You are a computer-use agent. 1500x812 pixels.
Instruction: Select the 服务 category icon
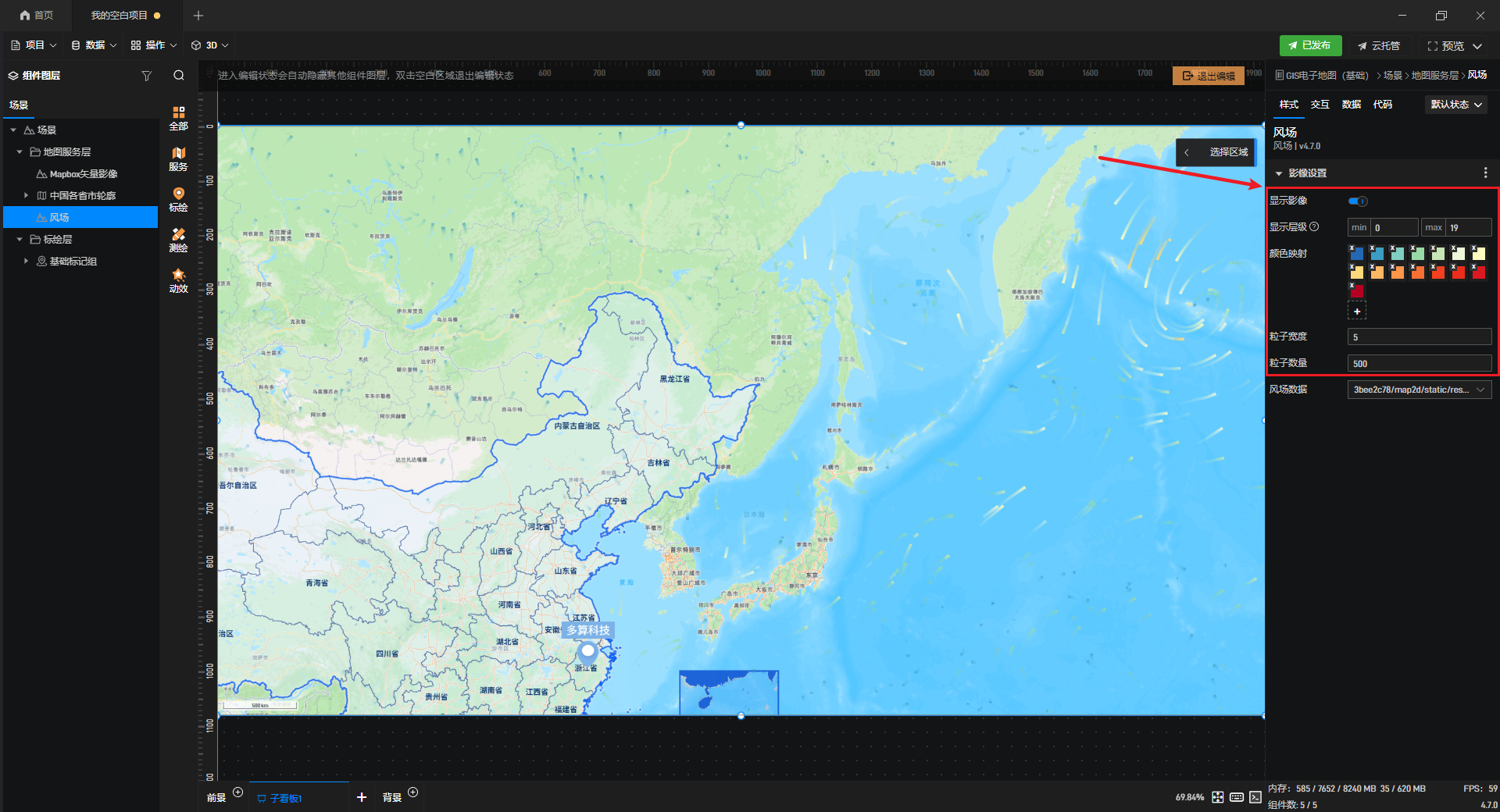(179, 158)
